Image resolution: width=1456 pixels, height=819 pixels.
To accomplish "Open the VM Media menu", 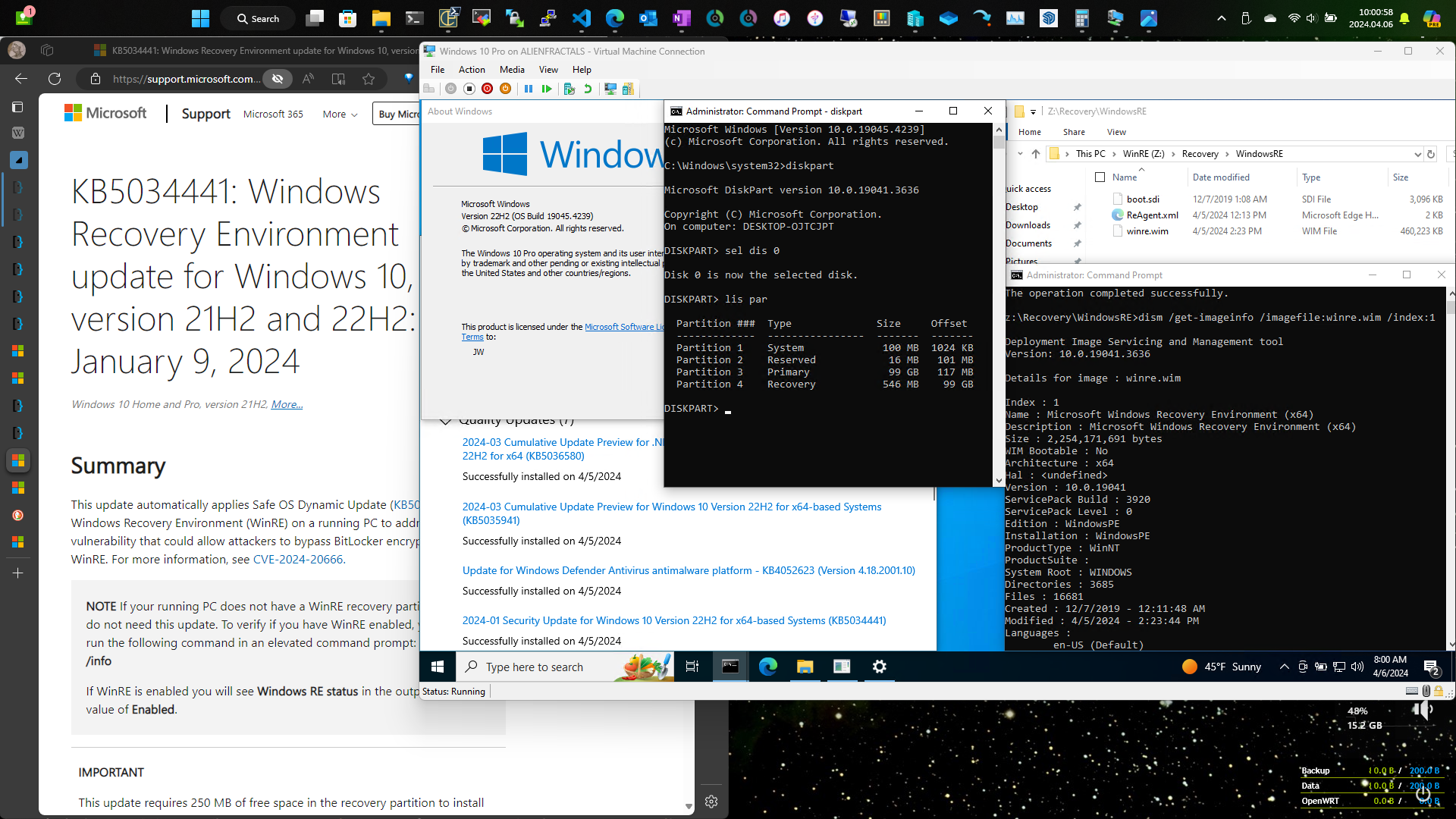I will pyautogui.click(x=512, y=70).
